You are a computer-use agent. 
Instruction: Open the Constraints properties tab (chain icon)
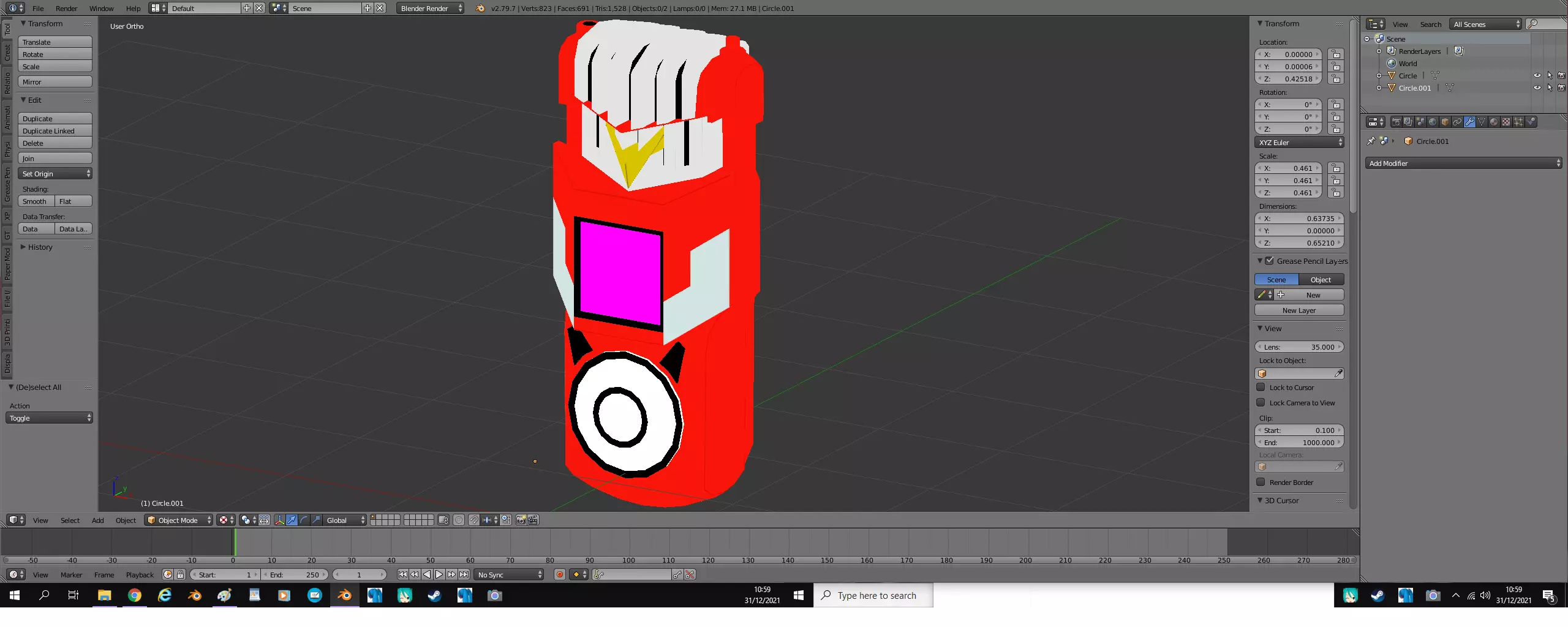1457,122
